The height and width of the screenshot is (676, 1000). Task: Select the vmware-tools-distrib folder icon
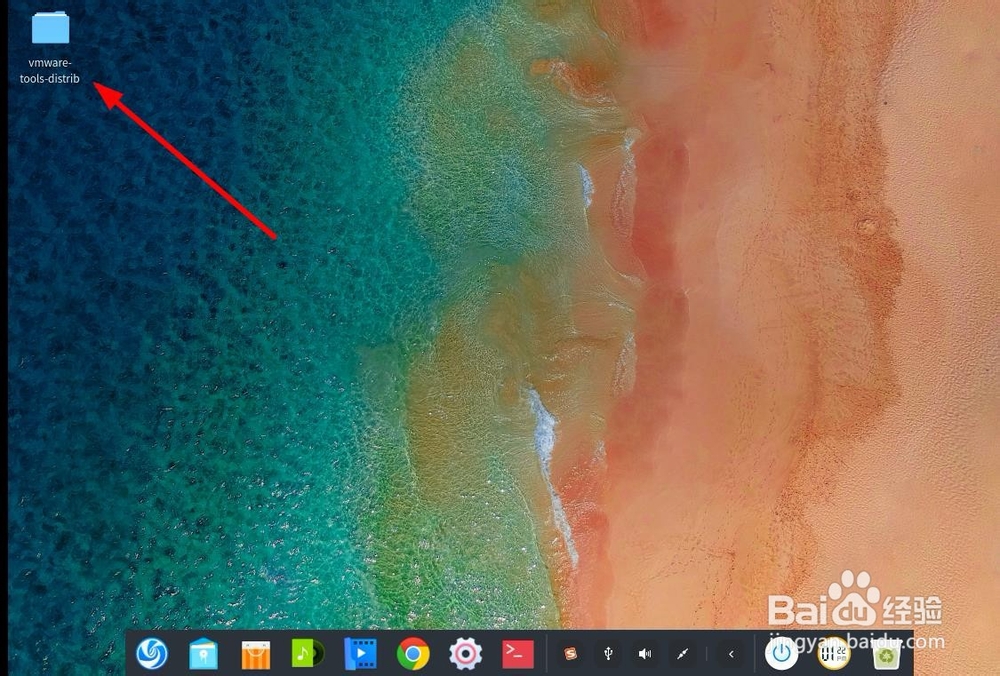coord(50,27)
